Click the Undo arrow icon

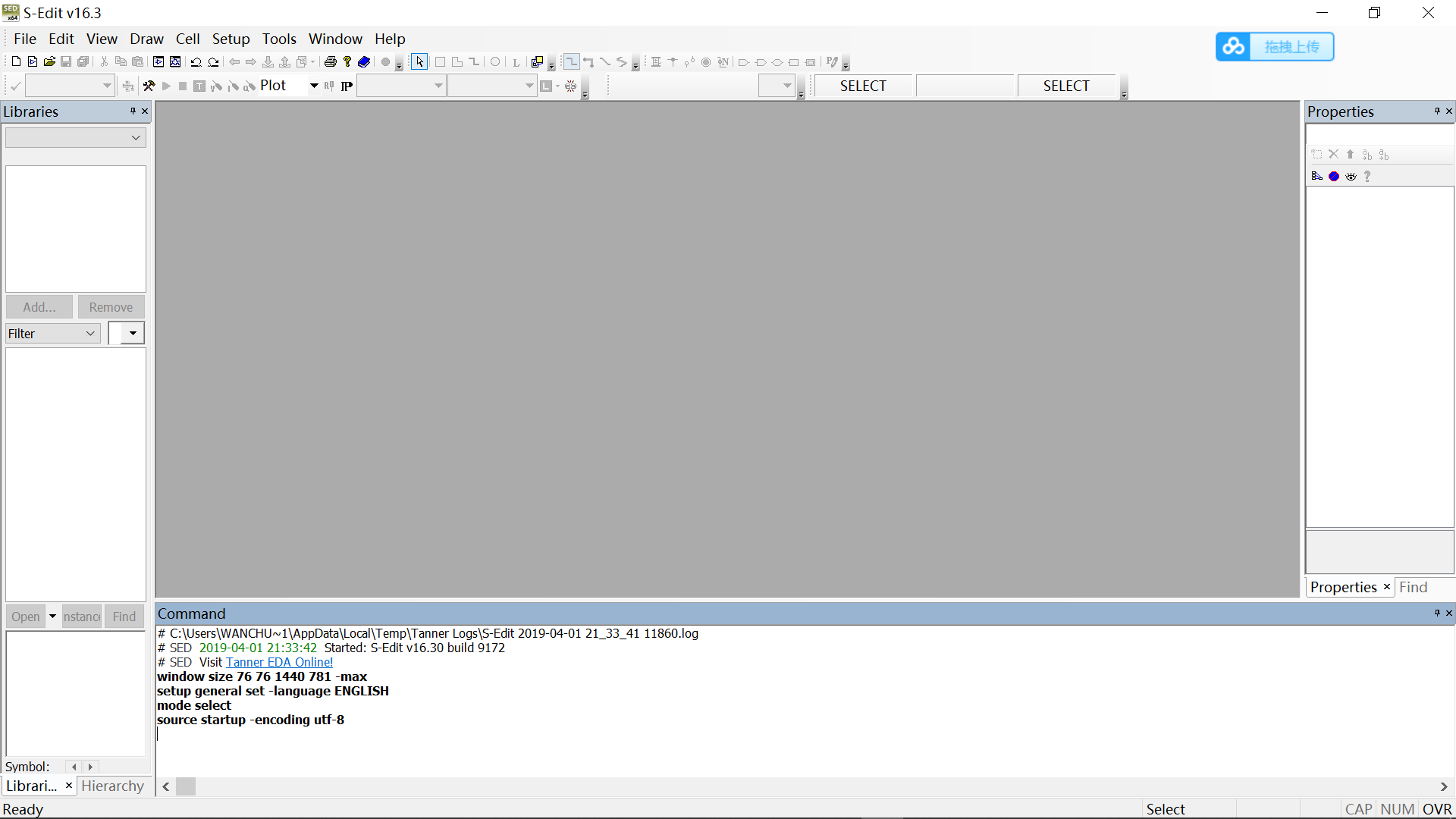click(x=196, y=62)
